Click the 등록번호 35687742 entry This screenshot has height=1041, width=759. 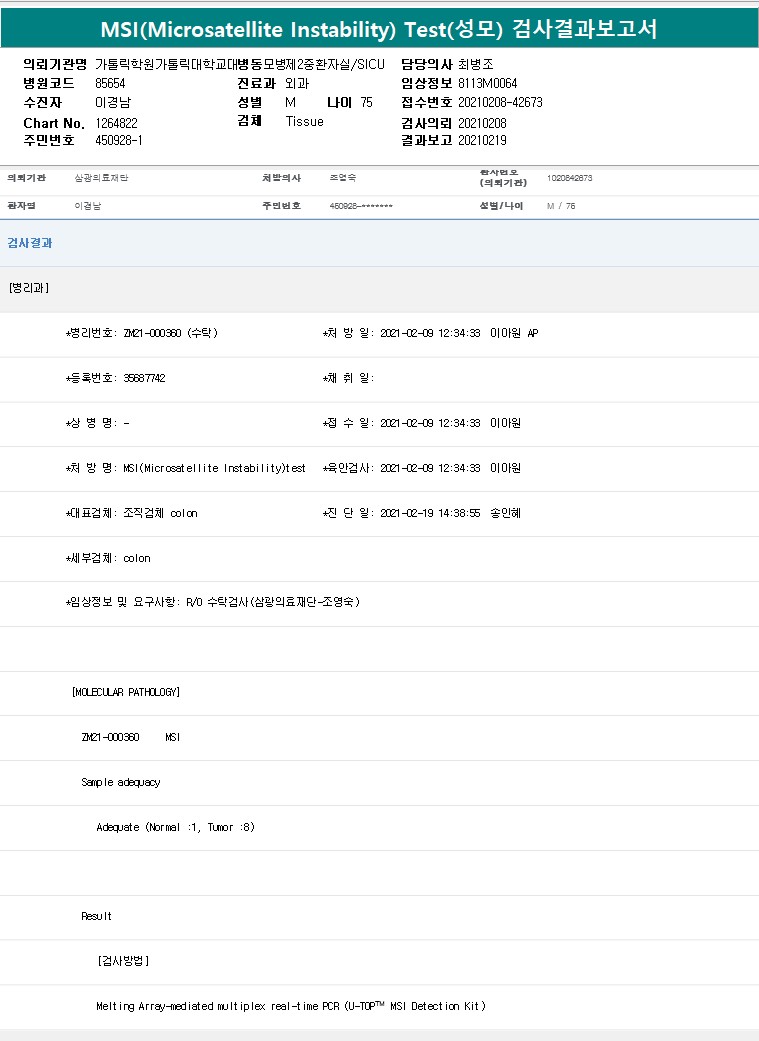coord(115,378)
